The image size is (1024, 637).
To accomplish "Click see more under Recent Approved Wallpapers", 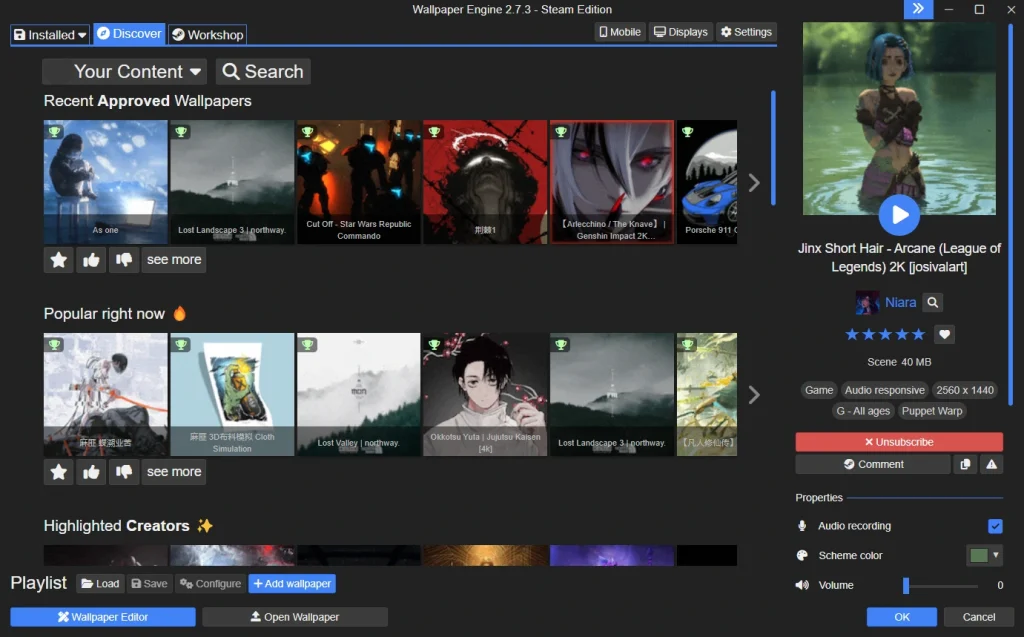I will (174, 260).
